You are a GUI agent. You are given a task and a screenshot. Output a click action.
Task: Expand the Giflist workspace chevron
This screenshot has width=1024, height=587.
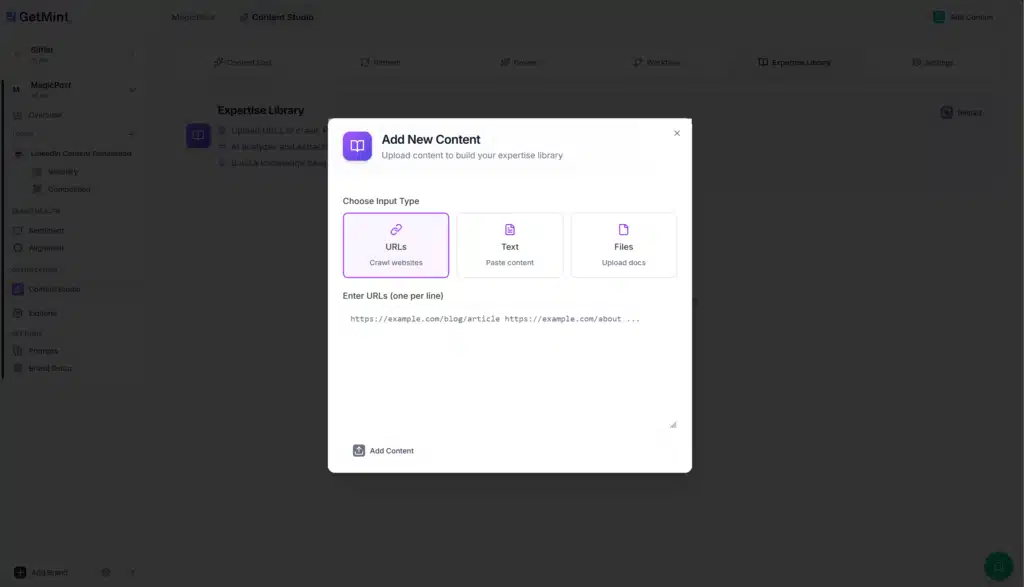[x=133, y=51]
